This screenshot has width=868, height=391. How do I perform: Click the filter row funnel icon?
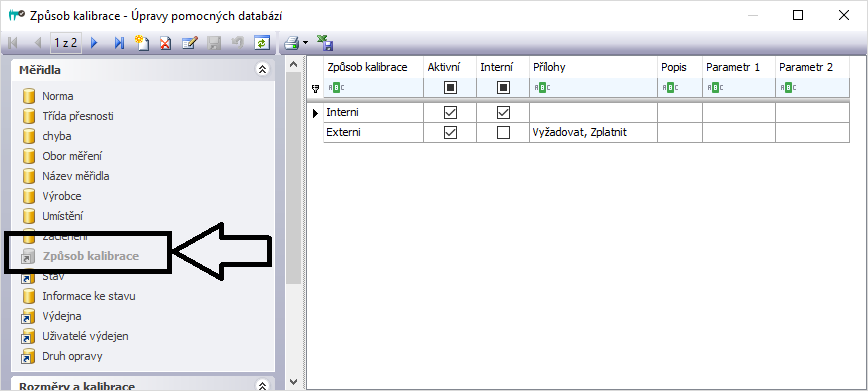pos(316,88)
